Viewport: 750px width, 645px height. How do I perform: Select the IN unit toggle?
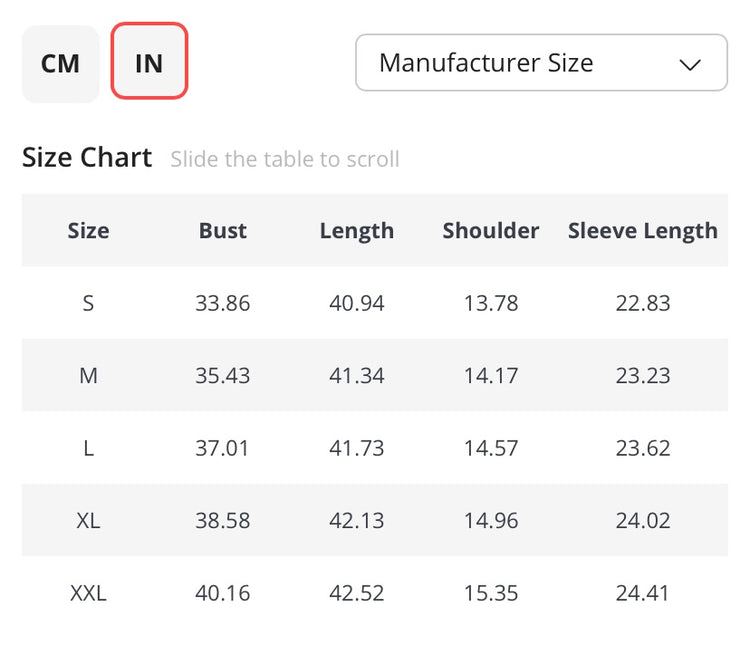pos(149,63)
